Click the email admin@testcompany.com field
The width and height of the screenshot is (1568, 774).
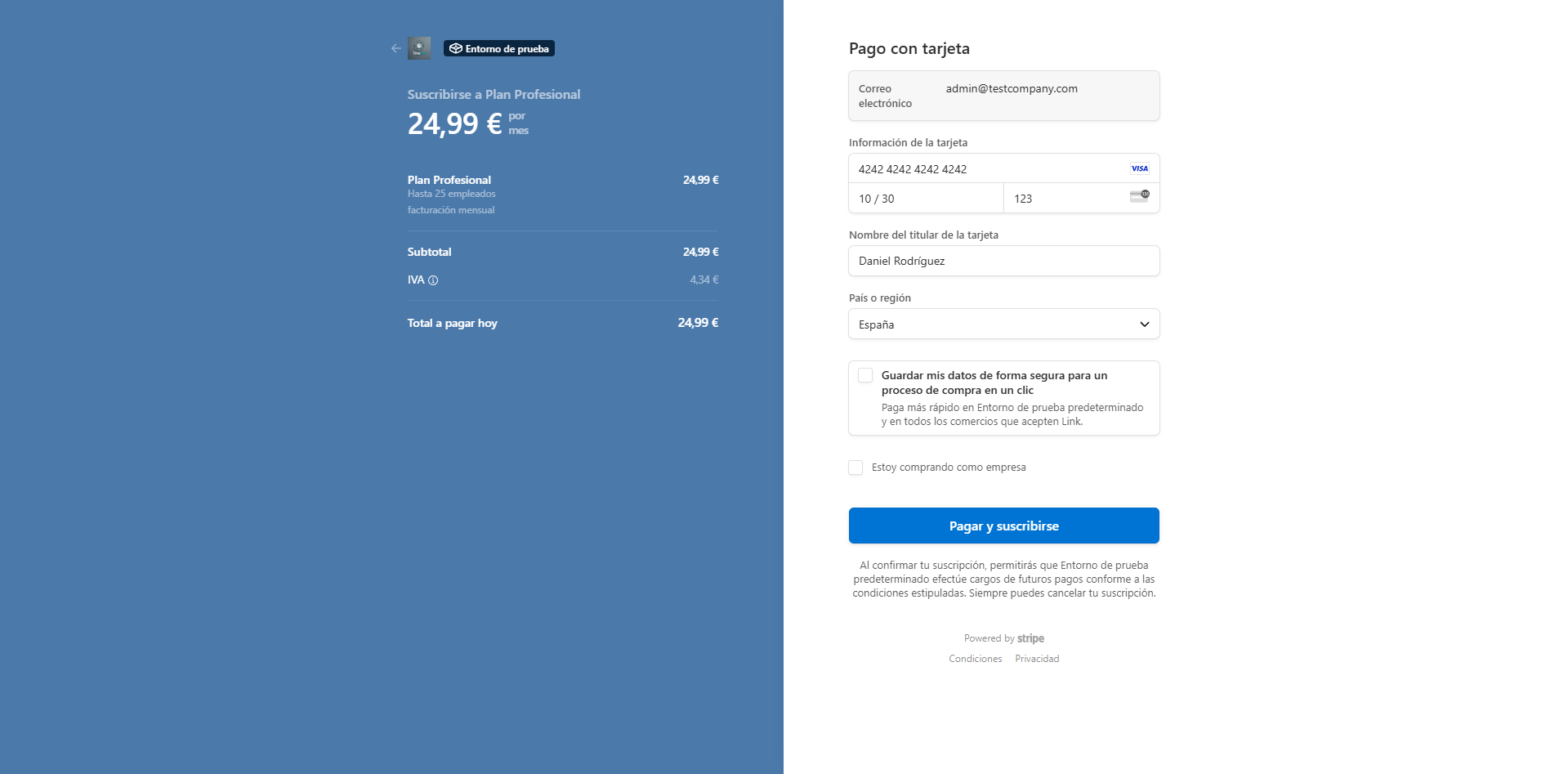pyautogui.click(x=1004, y=96)
